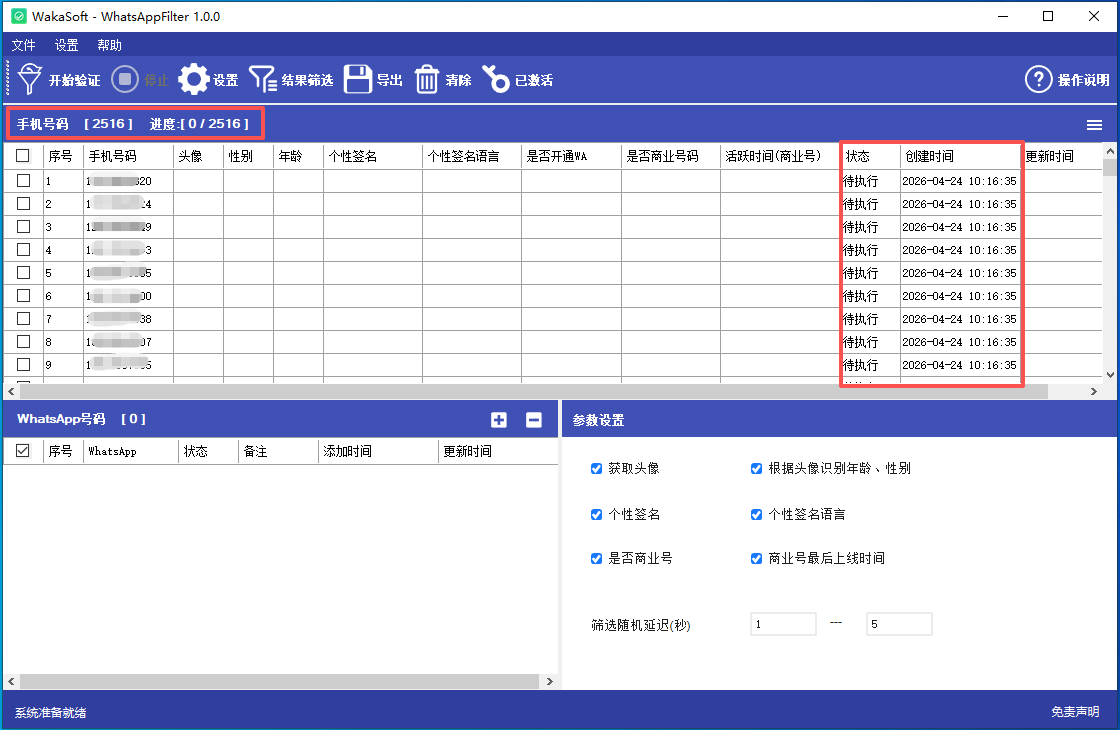Click the 设置 gear icon in toolbar
The width and height of the screenshot is (1120, 730).
click(x=193, y=79)
